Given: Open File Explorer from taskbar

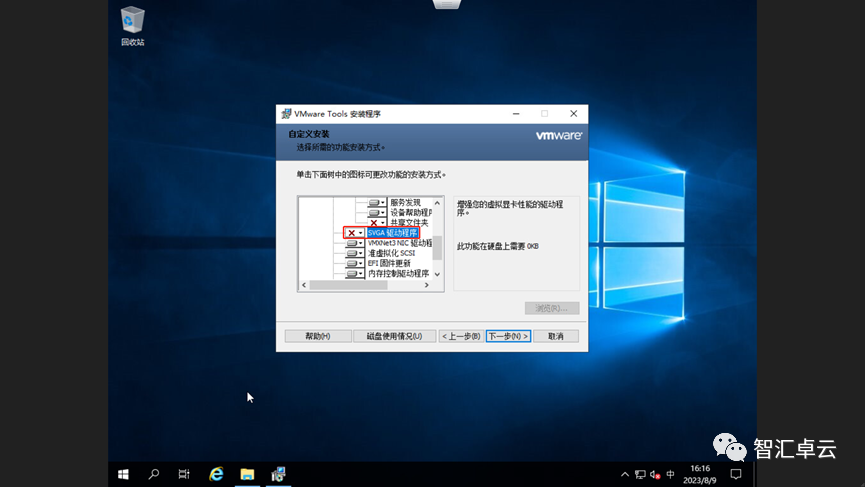Looking at the screenshot, I should click(x=247, y=474).
